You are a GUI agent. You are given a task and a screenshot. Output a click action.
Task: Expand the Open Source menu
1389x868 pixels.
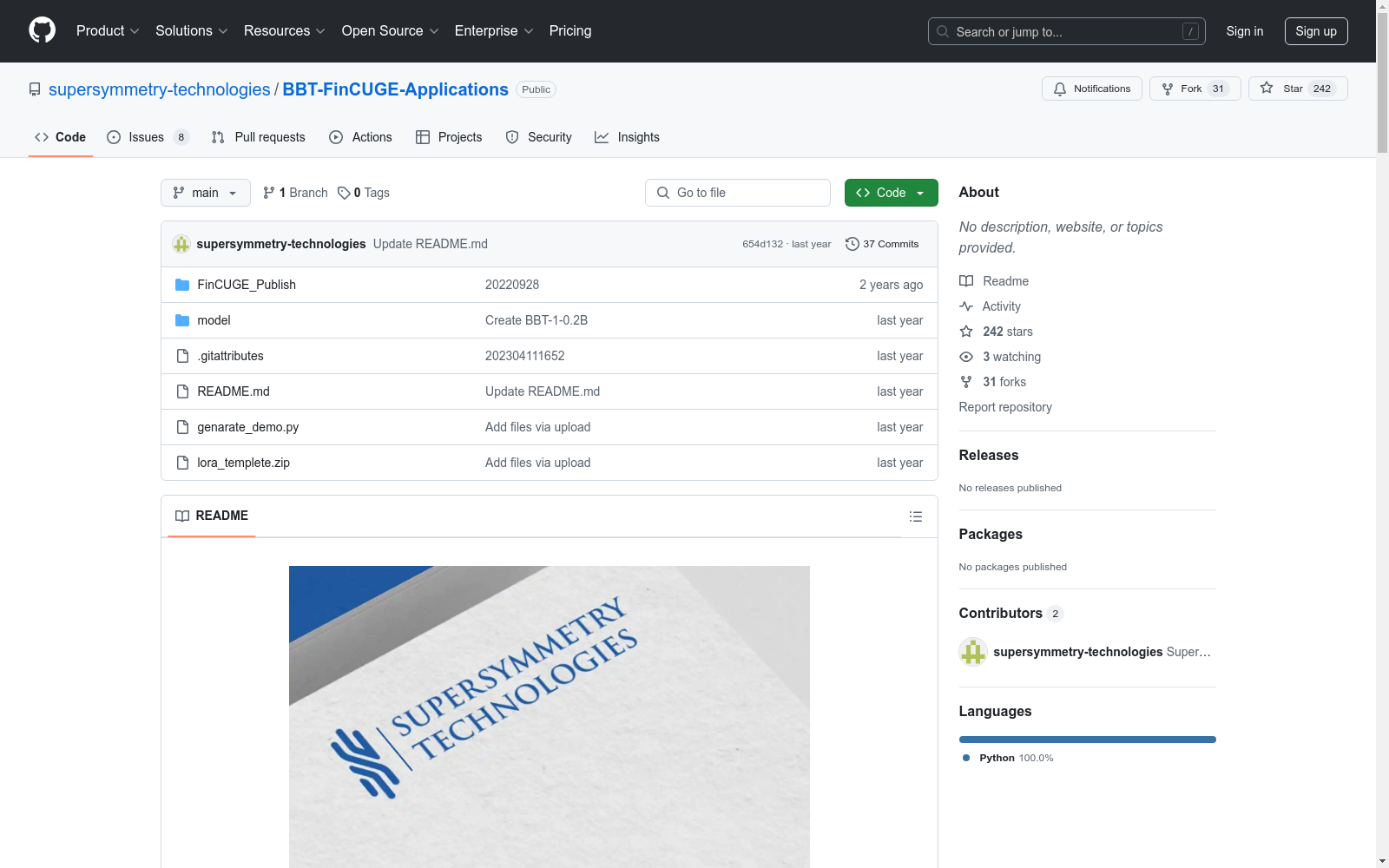(390, 30)
